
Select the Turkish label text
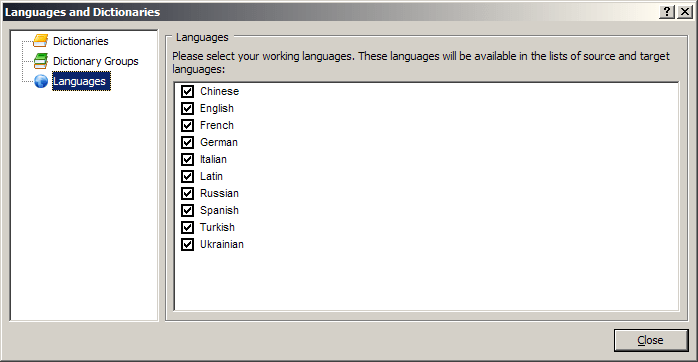tap(217, 227)
